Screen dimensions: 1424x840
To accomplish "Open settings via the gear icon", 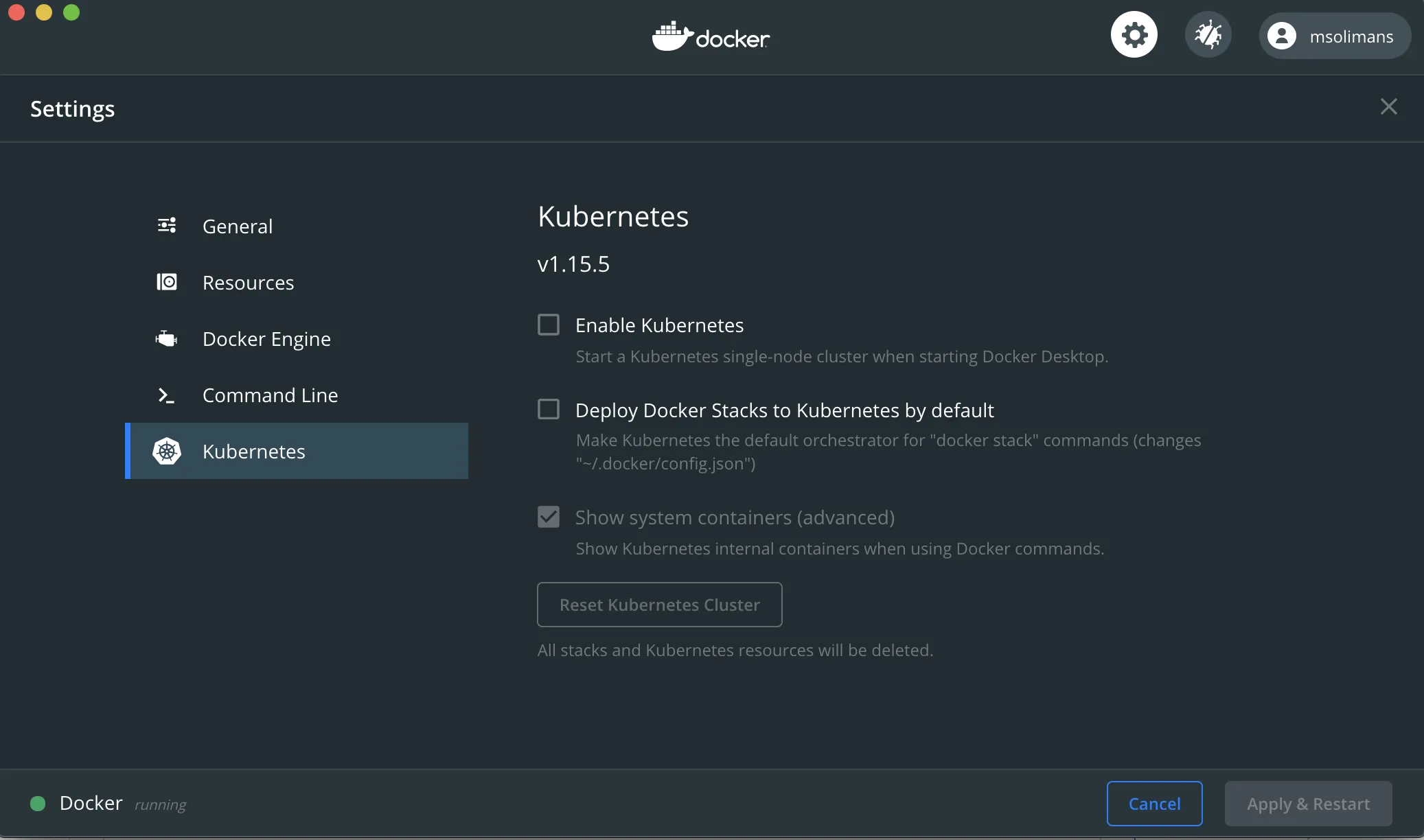I will click(x=1134, y=35).
